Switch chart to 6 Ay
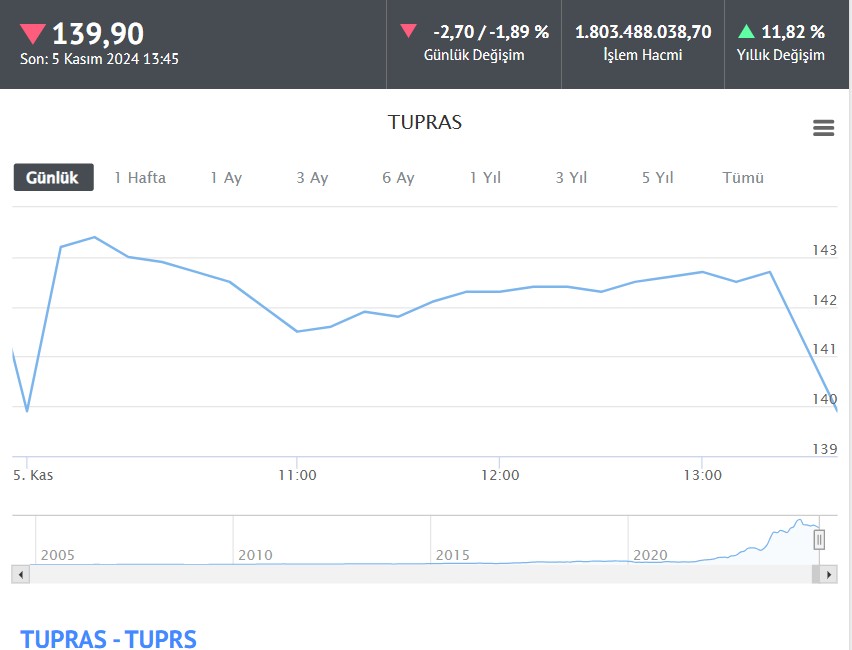Viewport: 852px width, 650px height. [398, 178]
